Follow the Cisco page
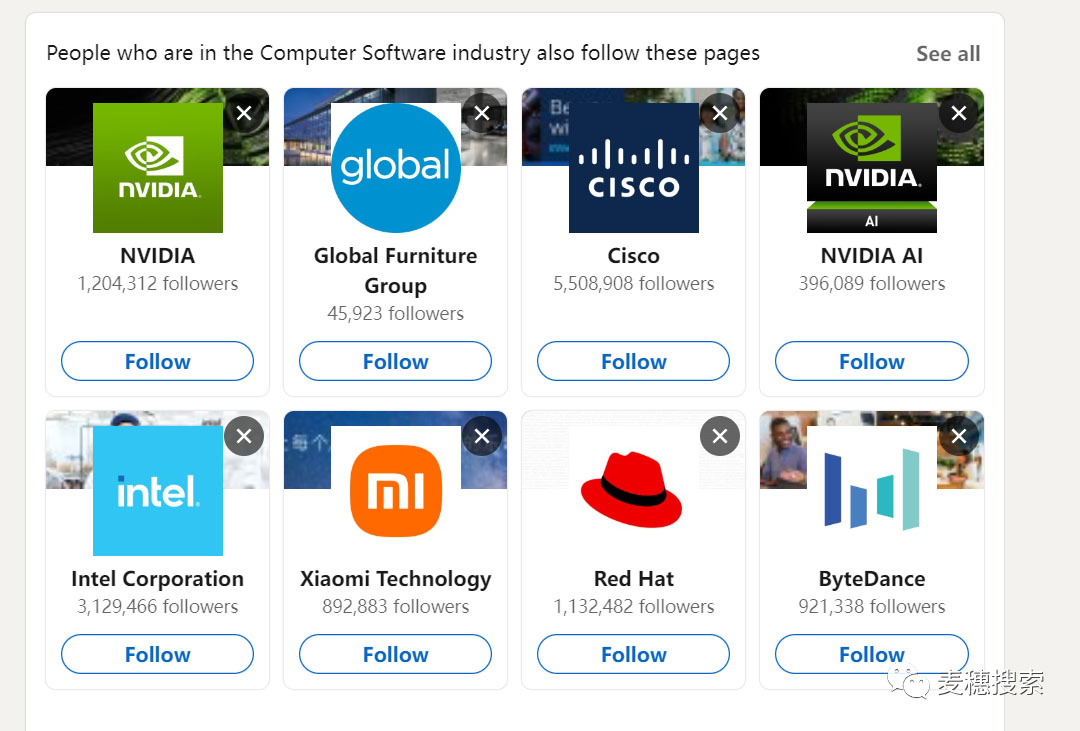This screenshot has height=731, width=1080. (634, 361)
